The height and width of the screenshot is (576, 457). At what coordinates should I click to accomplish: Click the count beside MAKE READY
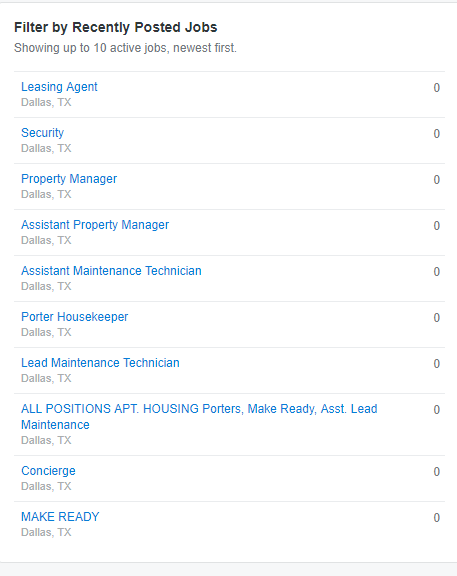click(436, 518)
